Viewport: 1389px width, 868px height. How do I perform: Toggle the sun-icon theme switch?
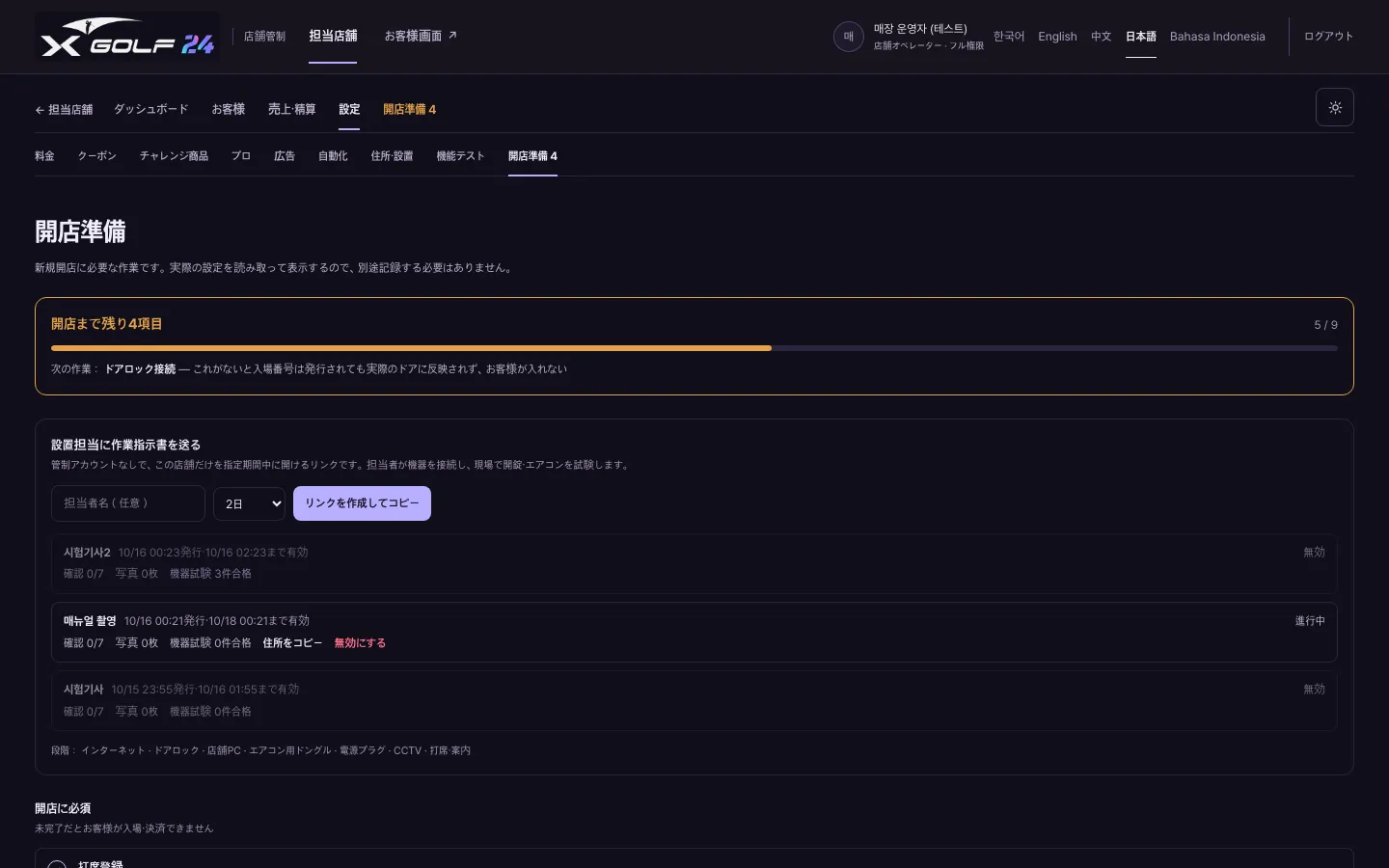click(x=1335, y=107)
